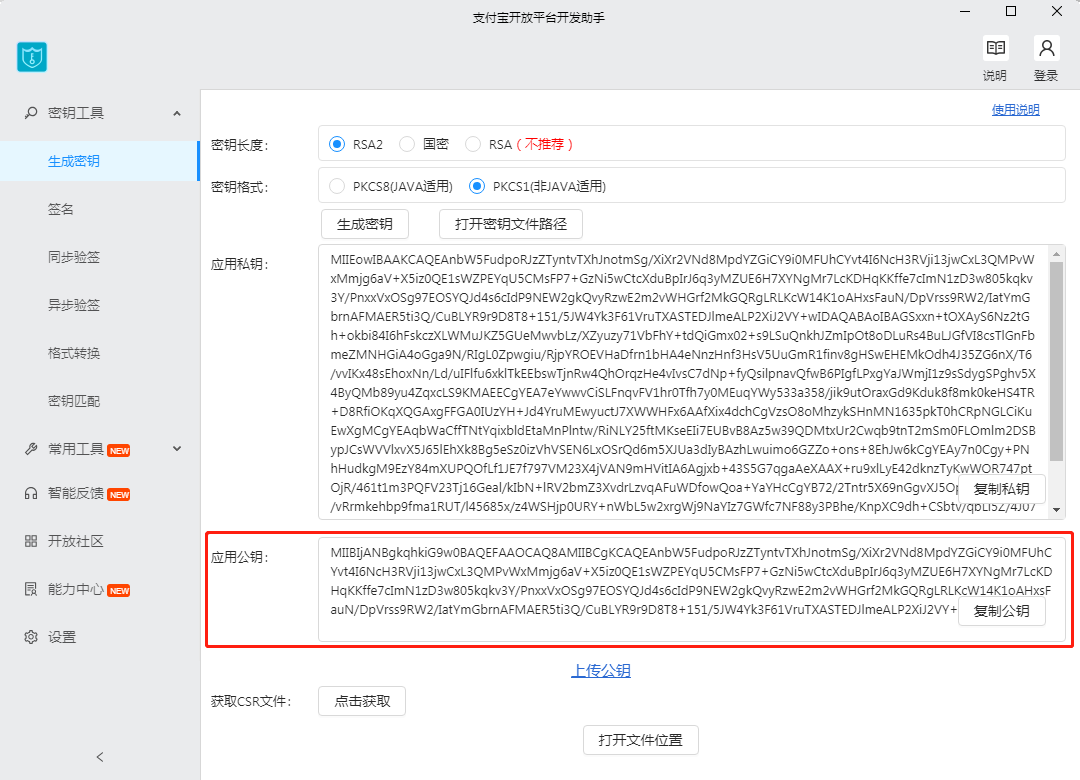The image size is (1080, 780).
Task: Select the 国密 key length option
Action: tap(407, 144)
